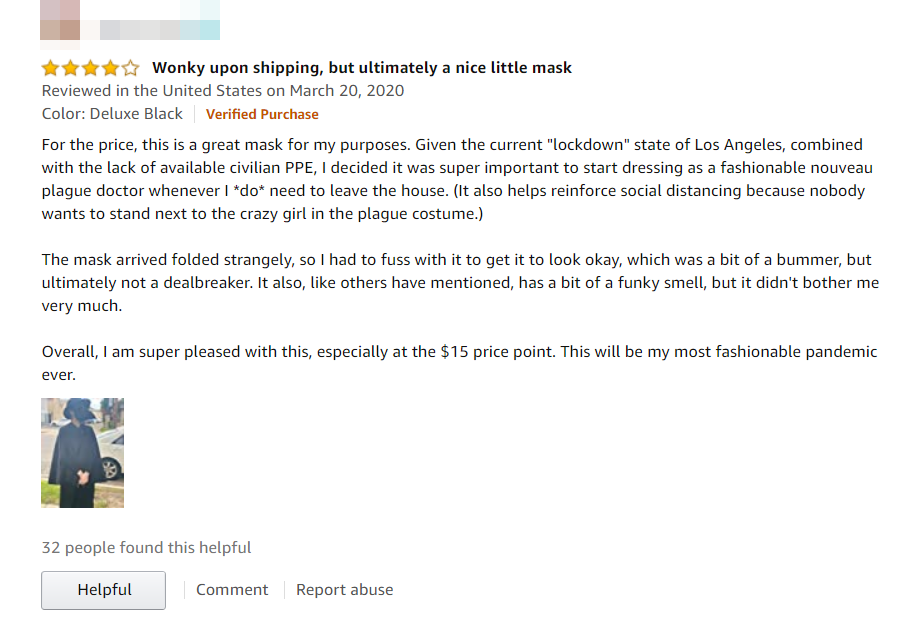Click the review date 'March 20, 2020'
916x622 pixels.
tap(347, 91)
